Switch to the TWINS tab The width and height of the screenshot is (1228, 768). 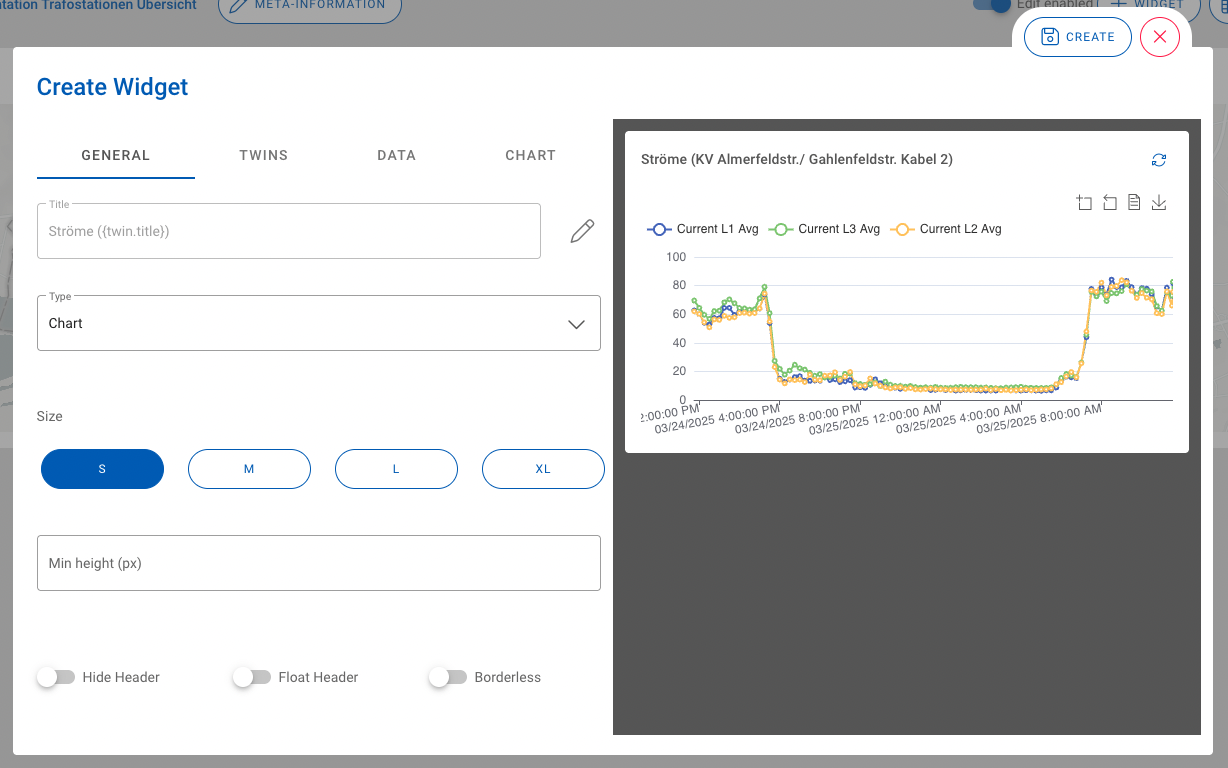(263, 155)
